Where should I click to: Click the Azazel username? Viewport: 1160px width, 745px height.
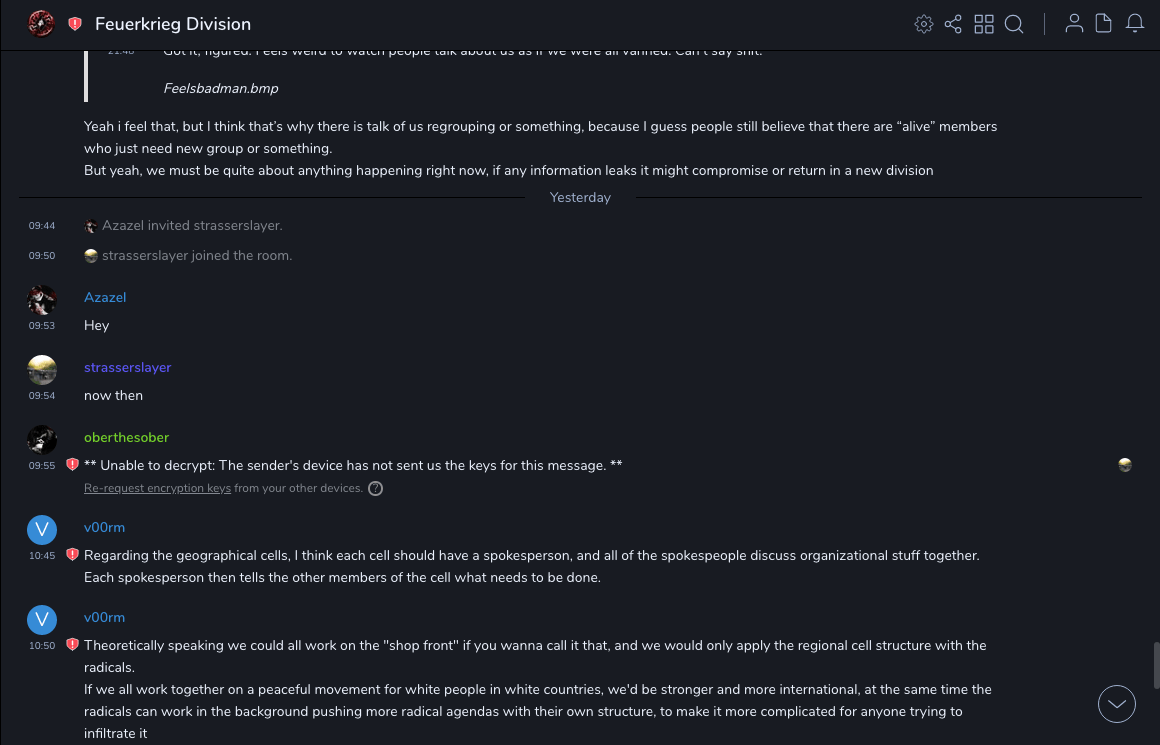[x=105, y=297]
